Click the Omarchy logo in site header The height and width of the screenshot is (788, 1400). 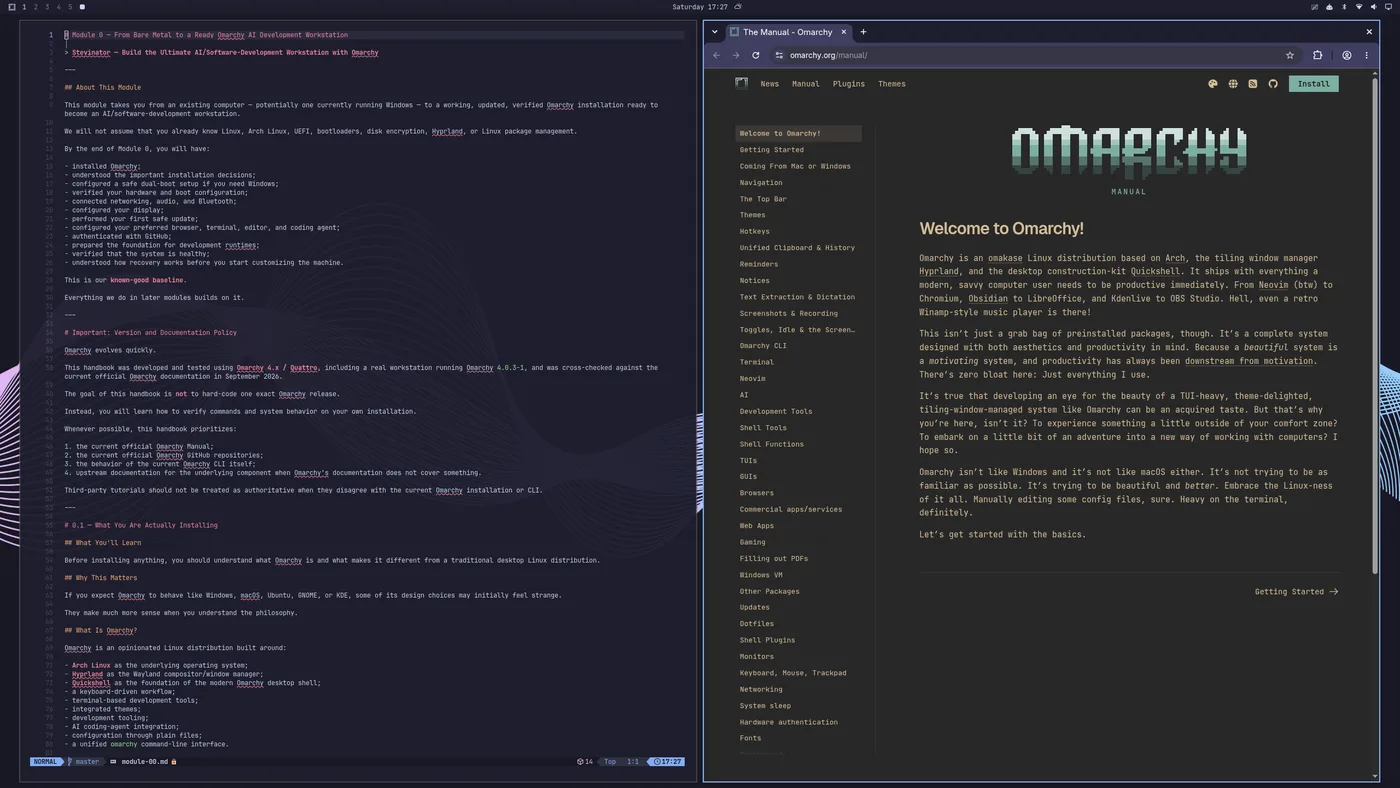[x=741, y=84]
